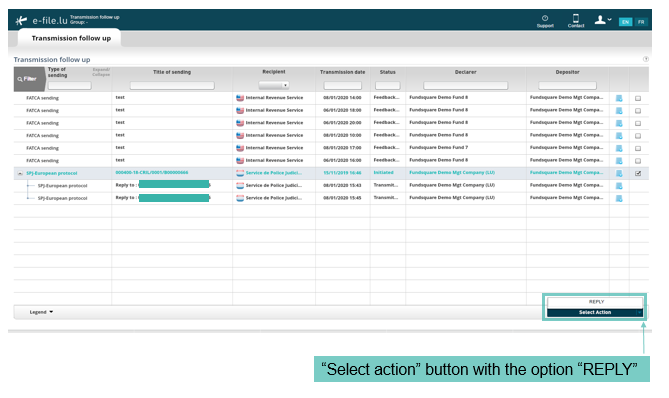Click the e-file.lu logo

tap(42, 20)
